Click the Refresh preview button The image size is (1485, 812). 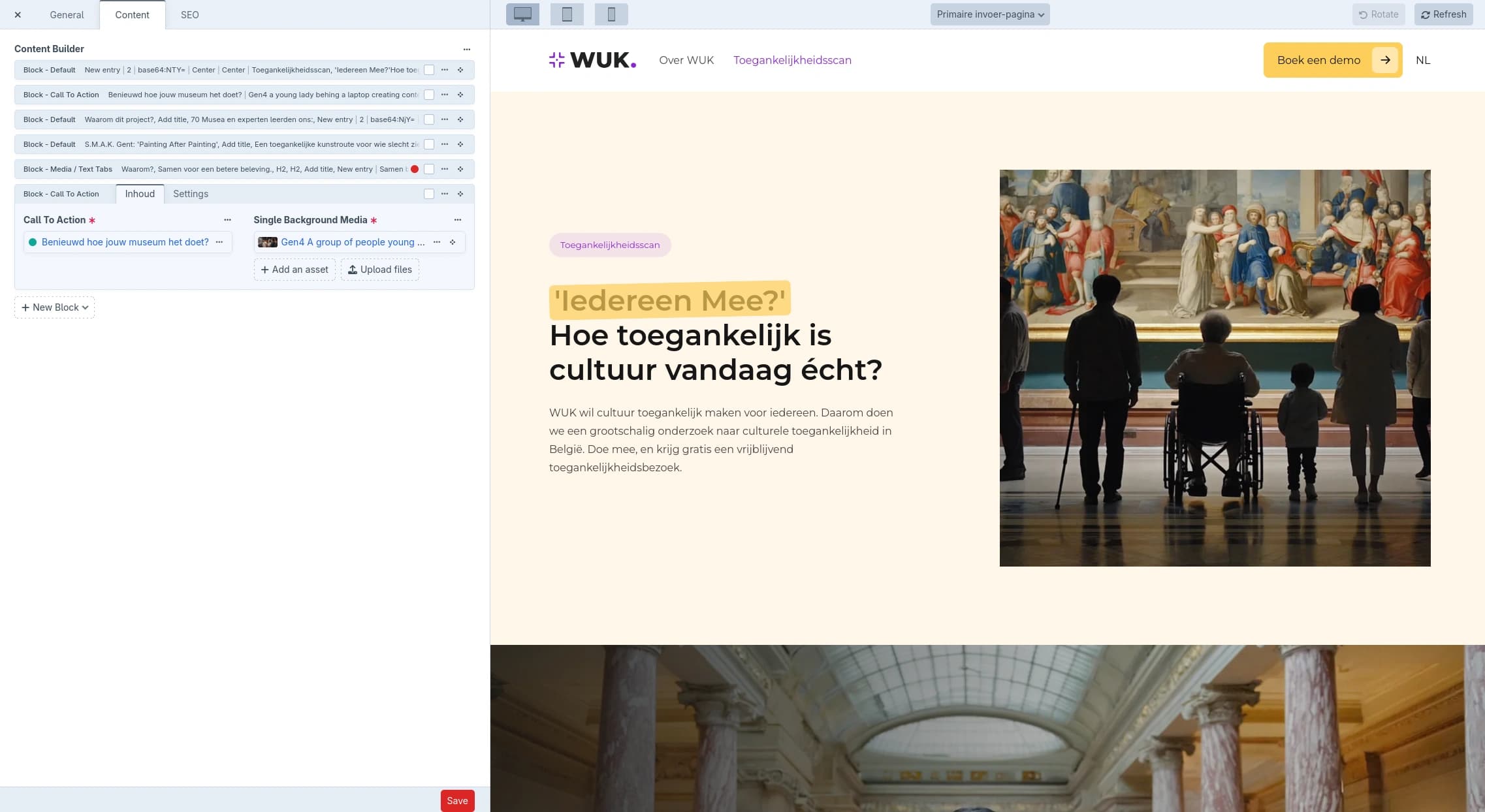tap(1443, 14)
